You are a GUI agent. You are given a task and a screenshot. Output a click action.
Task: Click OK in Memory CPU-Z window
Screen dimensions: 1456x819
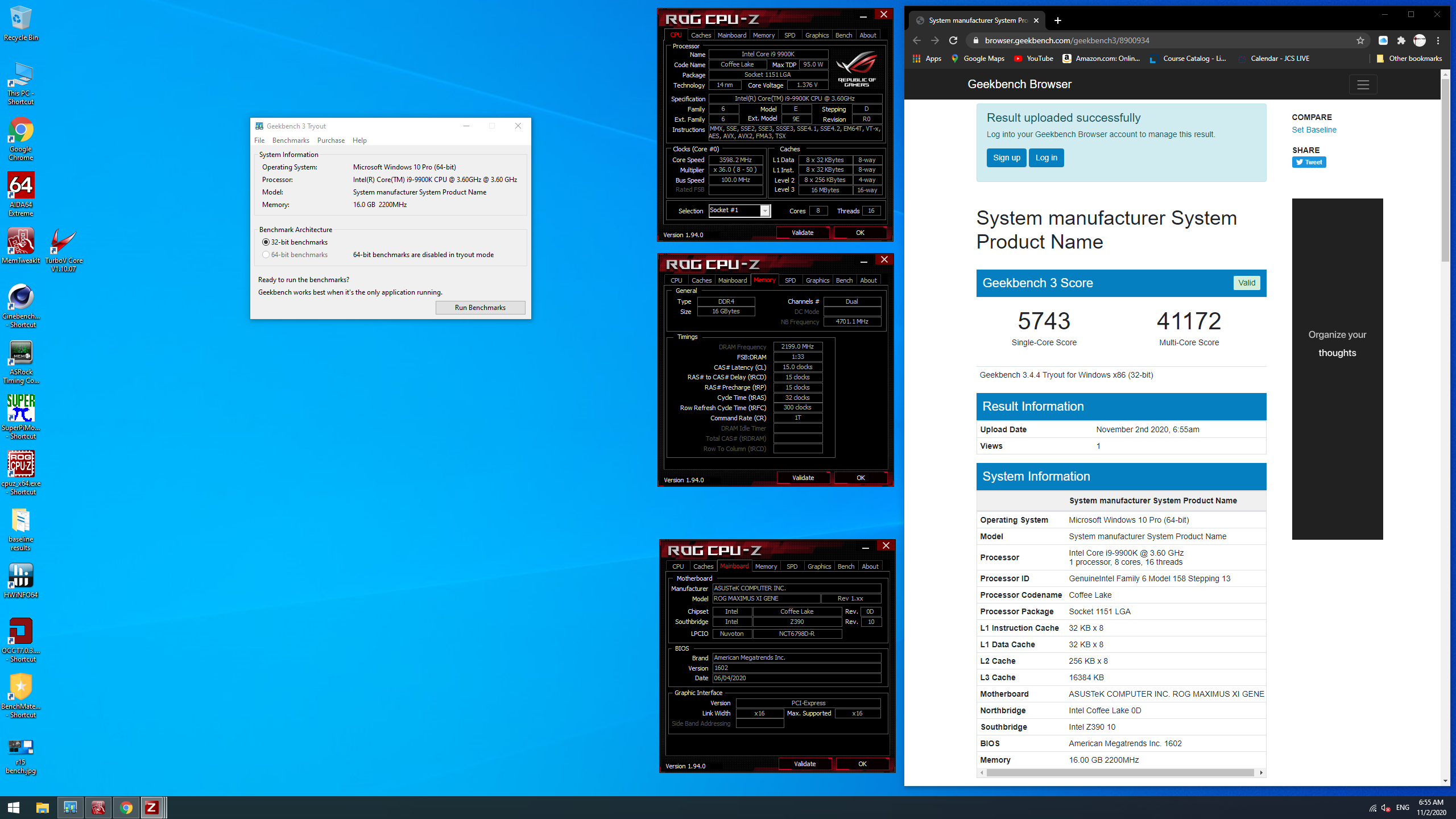tap(861, 478)
